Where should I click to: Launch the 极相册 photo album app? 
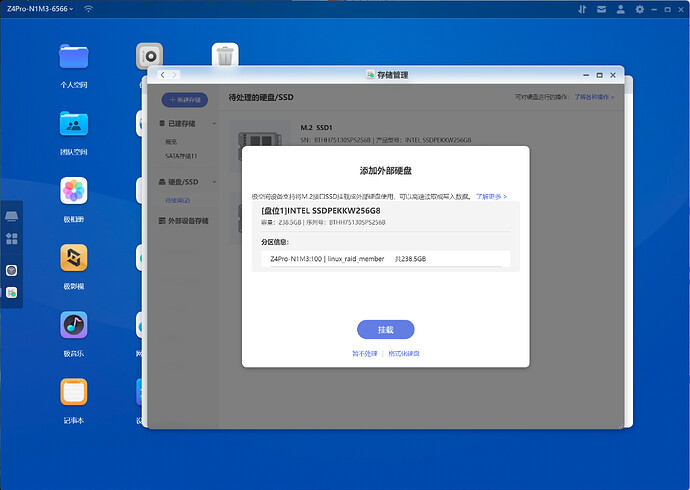click(x=74, y=191)
